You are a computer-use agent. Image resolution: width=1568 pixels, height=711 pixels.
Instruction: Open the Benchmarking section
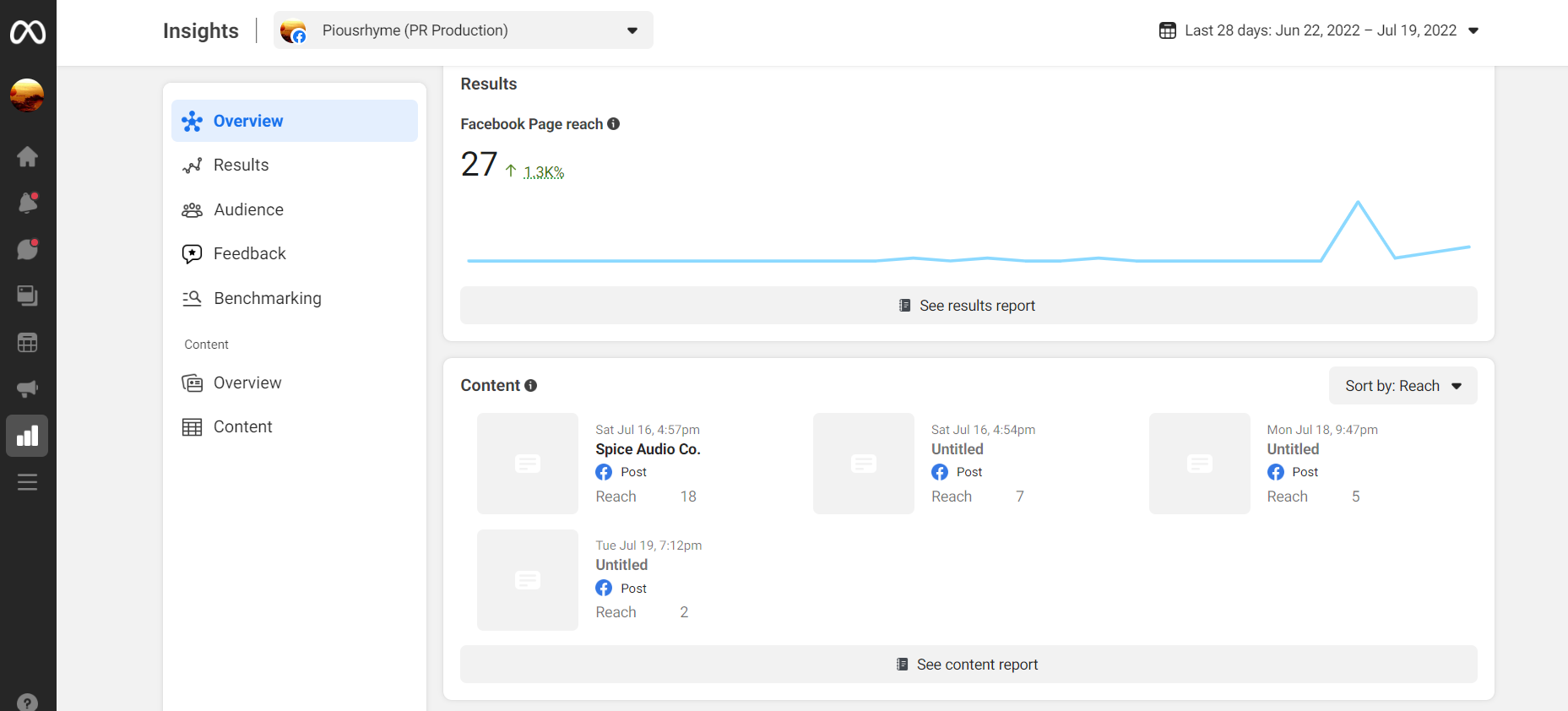click(267, 298)
